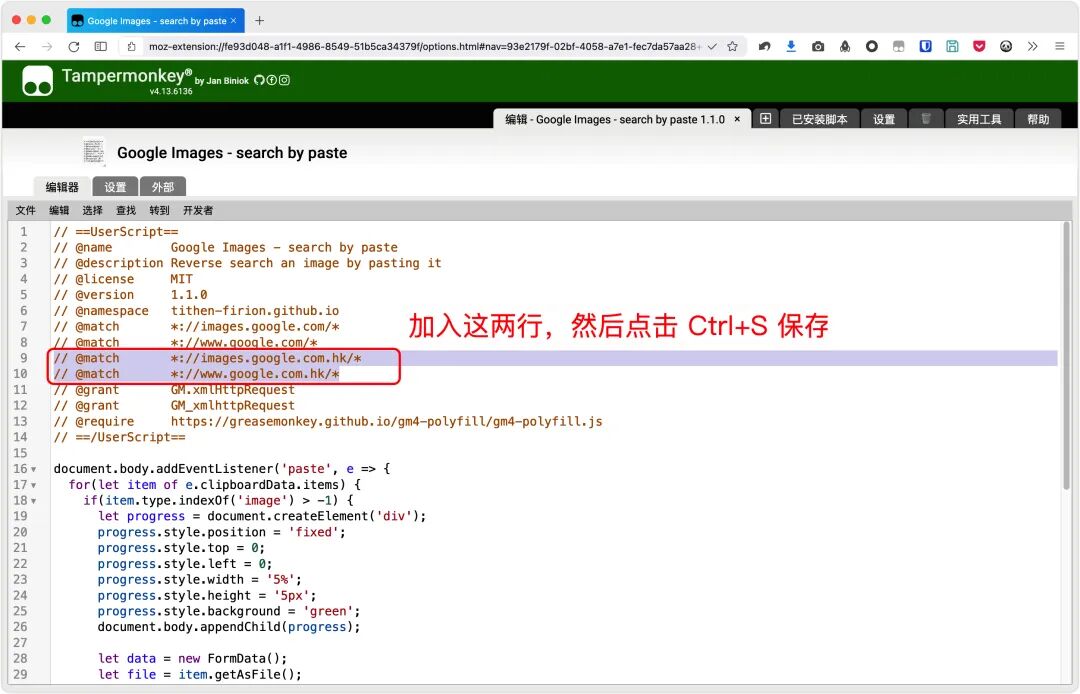Open the GitHub icon next to Jan Biniok

(x=259, y=81)
